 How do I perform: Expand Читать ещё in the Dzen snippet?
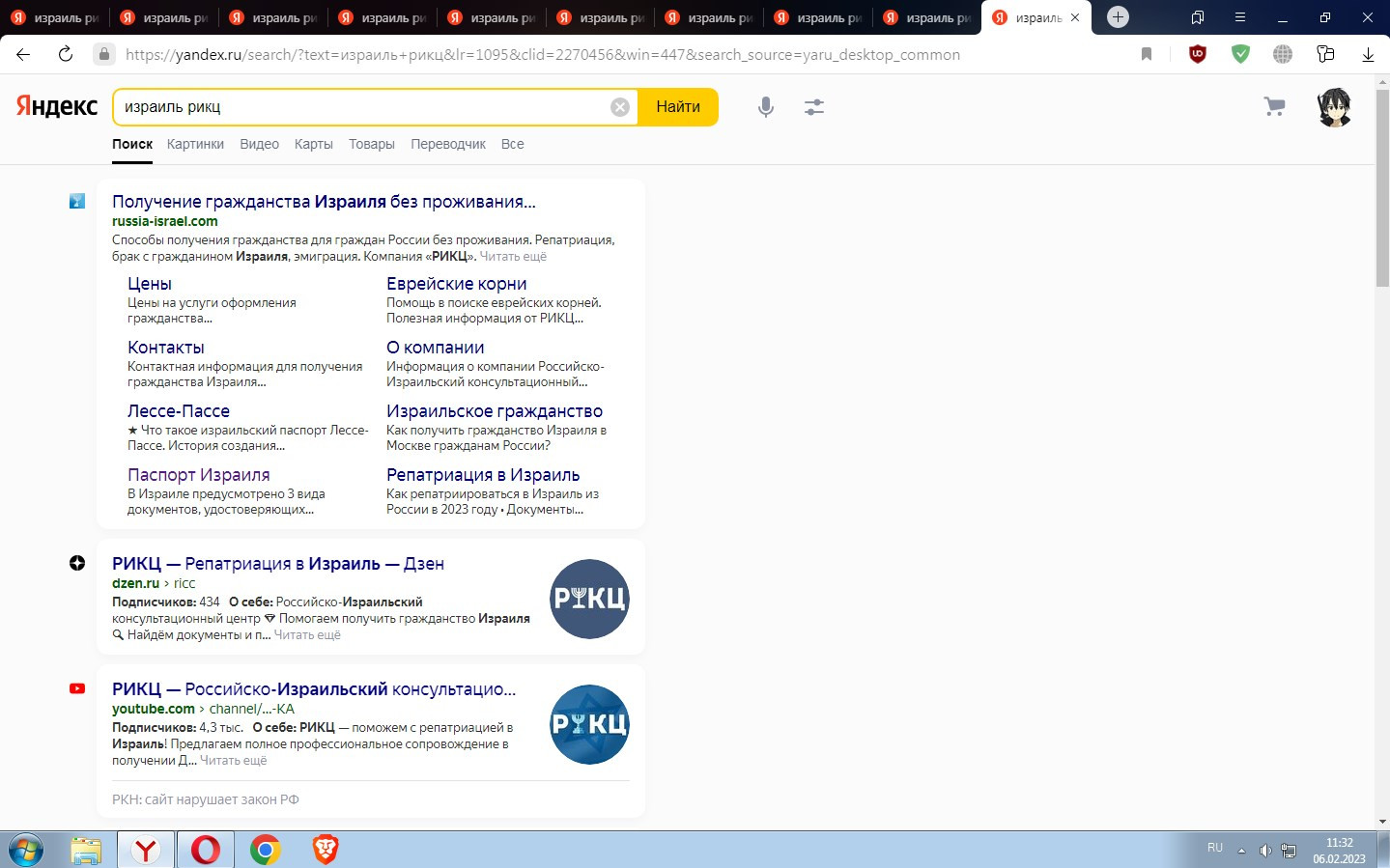307,635
